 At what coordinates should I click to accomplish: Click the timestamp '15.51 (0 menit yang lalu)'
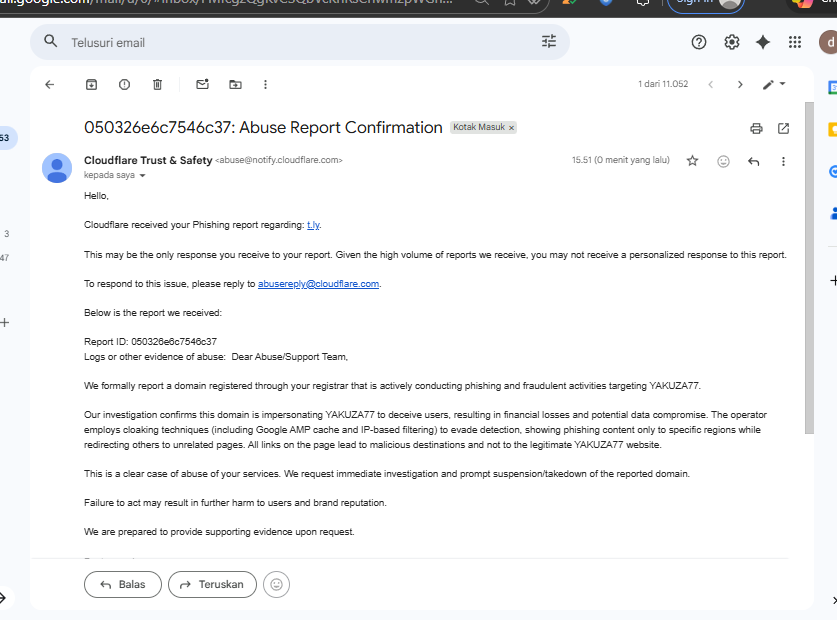click(x=621, y=160)
